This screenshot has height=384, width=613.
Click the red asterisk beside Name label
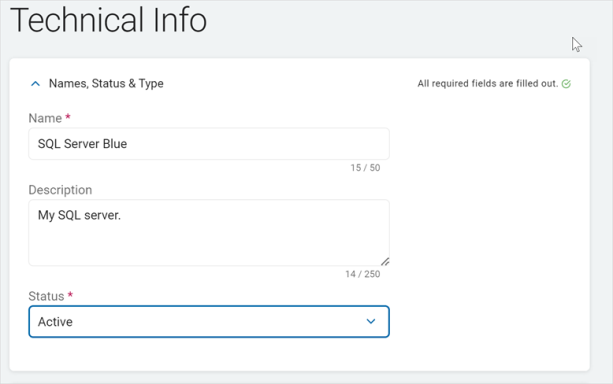68,117
